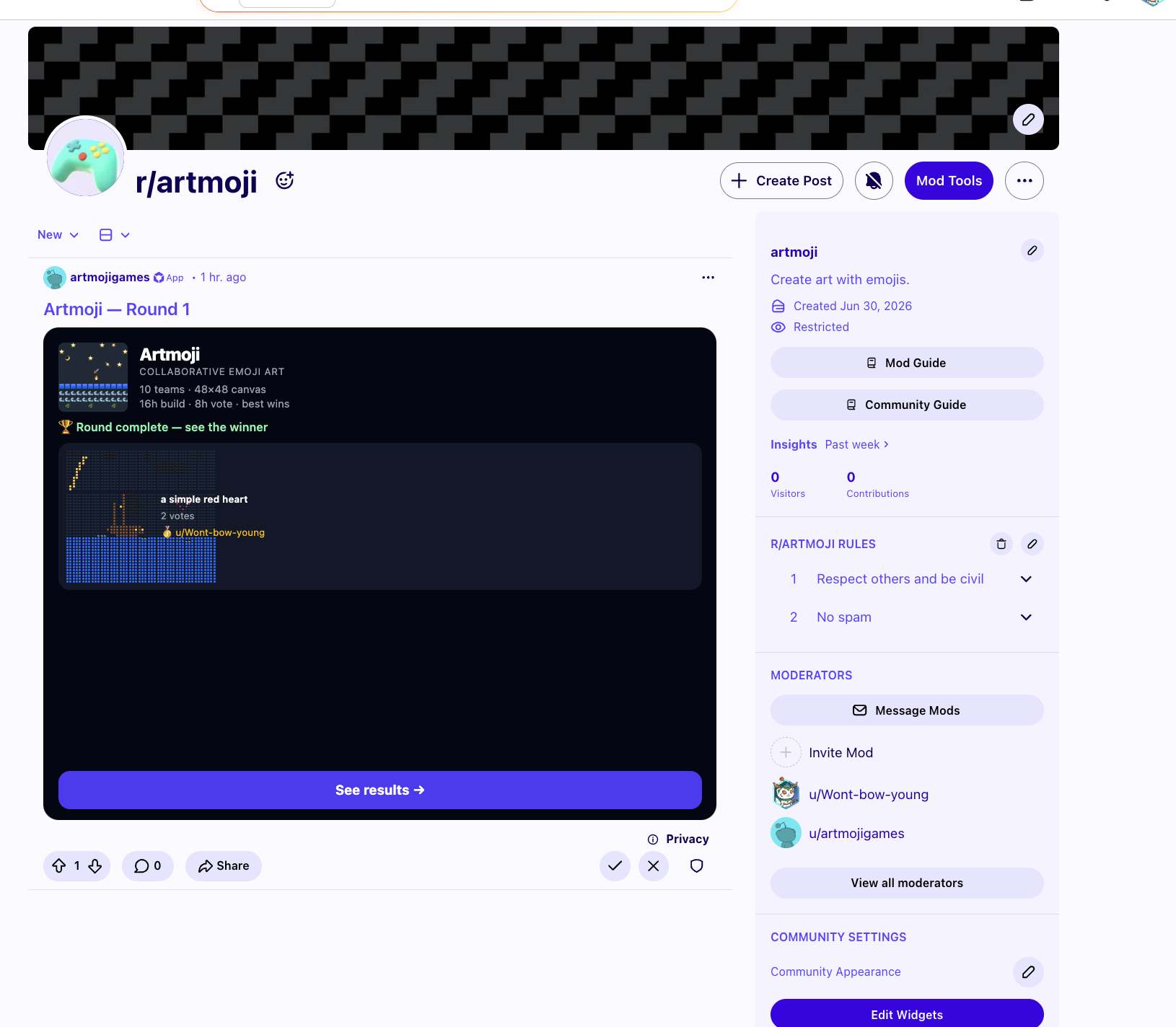This screenshot has width=1176, height=1027.
Task: Open the Artmoji — Round 1 post title
Action: click(117, 309)
